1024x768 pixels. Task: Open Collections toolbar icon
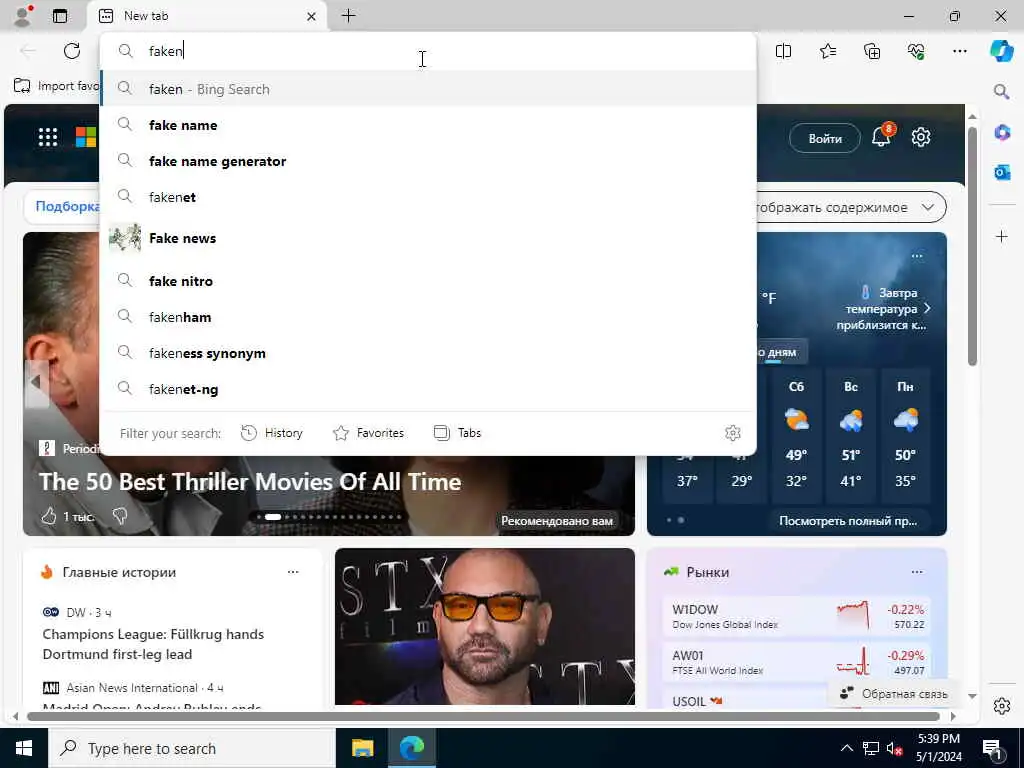(x=872, y=51)
